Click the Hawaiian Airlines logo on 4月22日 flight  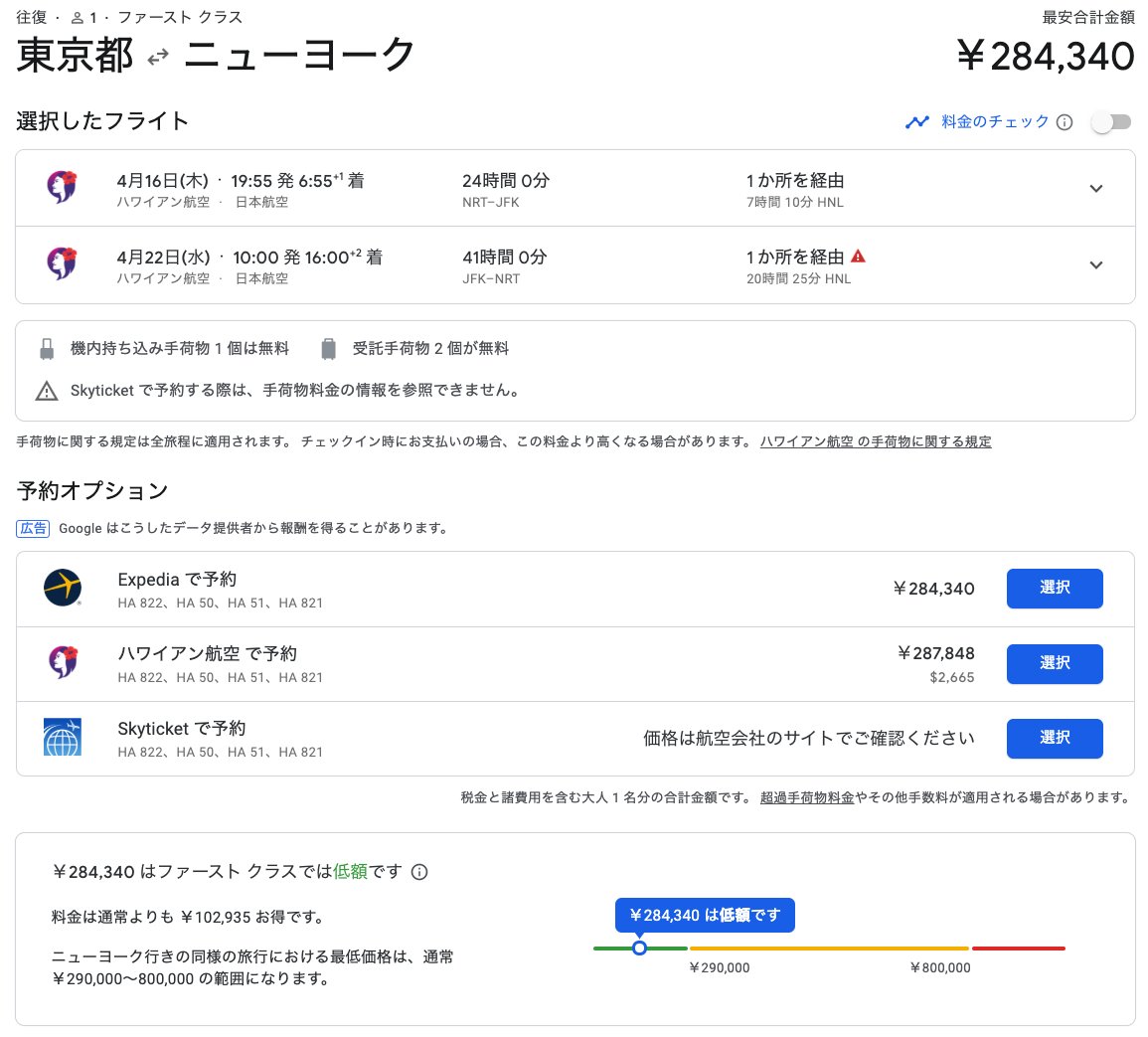(x=63, y=263)
